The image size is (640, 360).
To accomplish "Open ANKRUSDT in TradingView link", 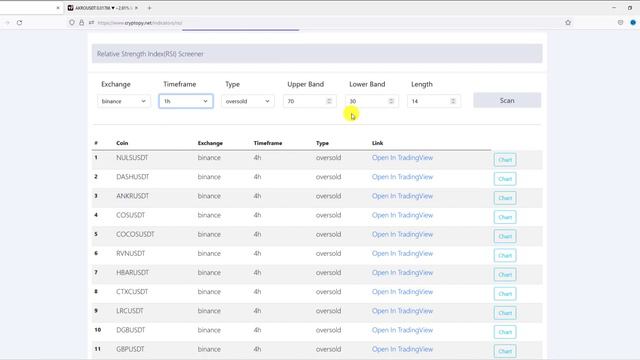I will coord(402,196).
